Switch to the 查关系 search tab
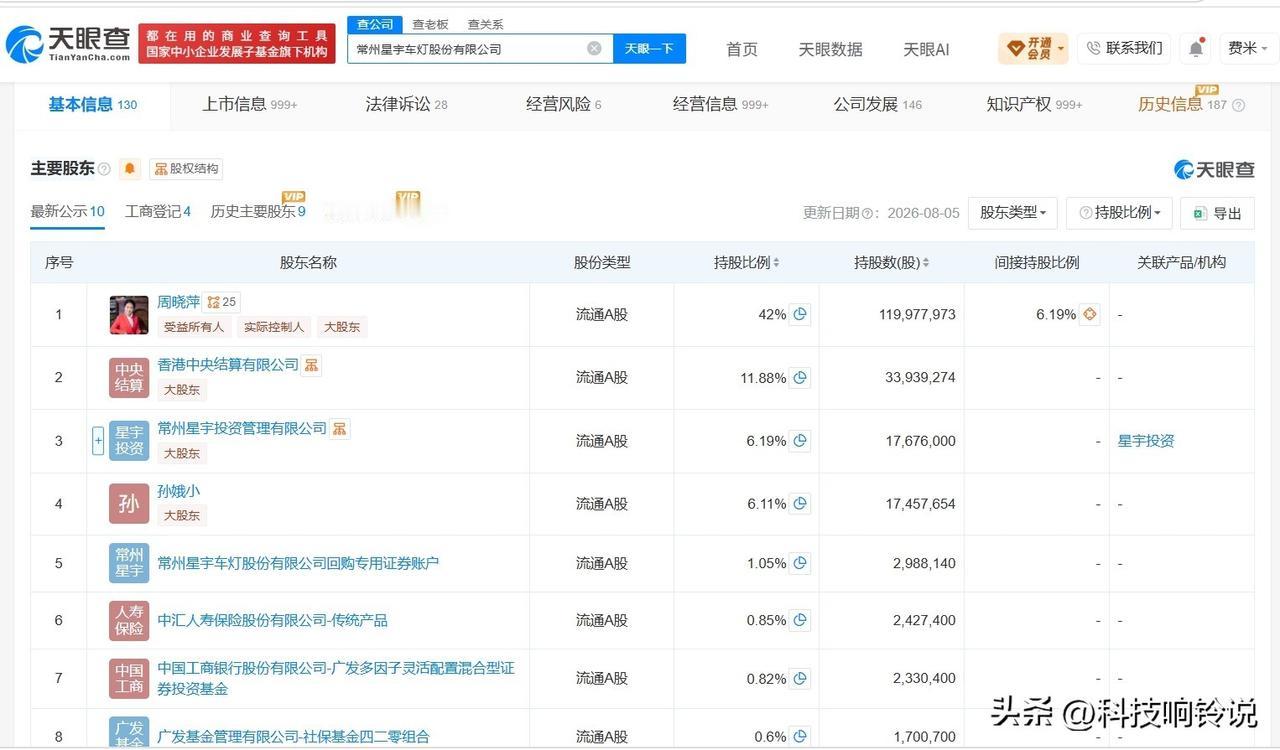1280x750 pixels. coord(485,24)
